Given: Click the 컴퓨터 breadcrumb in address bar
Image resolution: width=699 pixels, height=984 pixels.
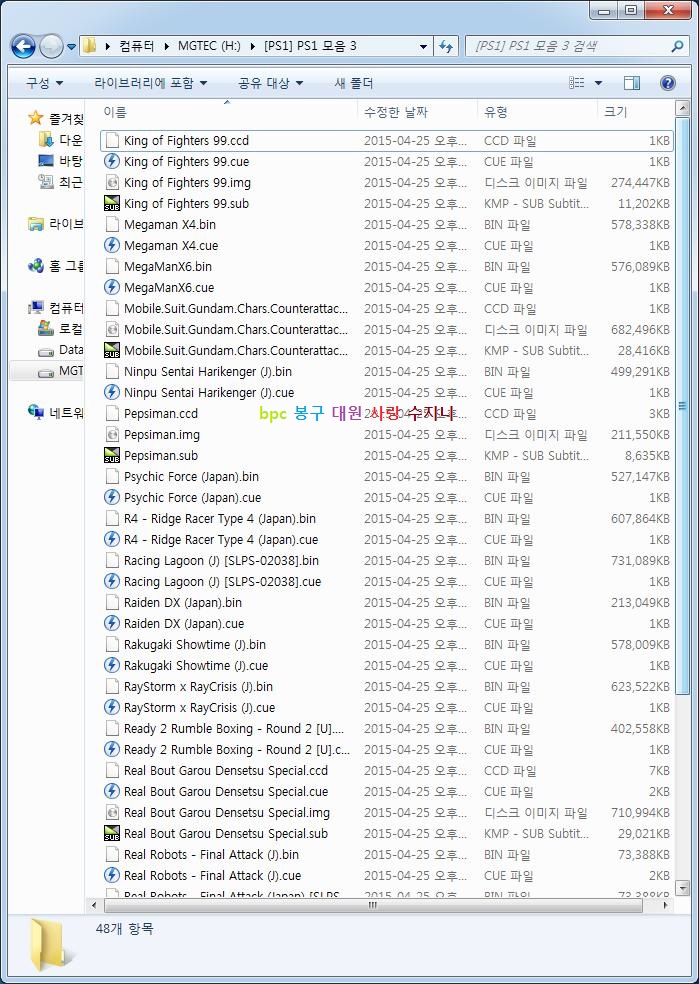Looking at the screenshot, I should pyautogui.click(x=136, y=46).
